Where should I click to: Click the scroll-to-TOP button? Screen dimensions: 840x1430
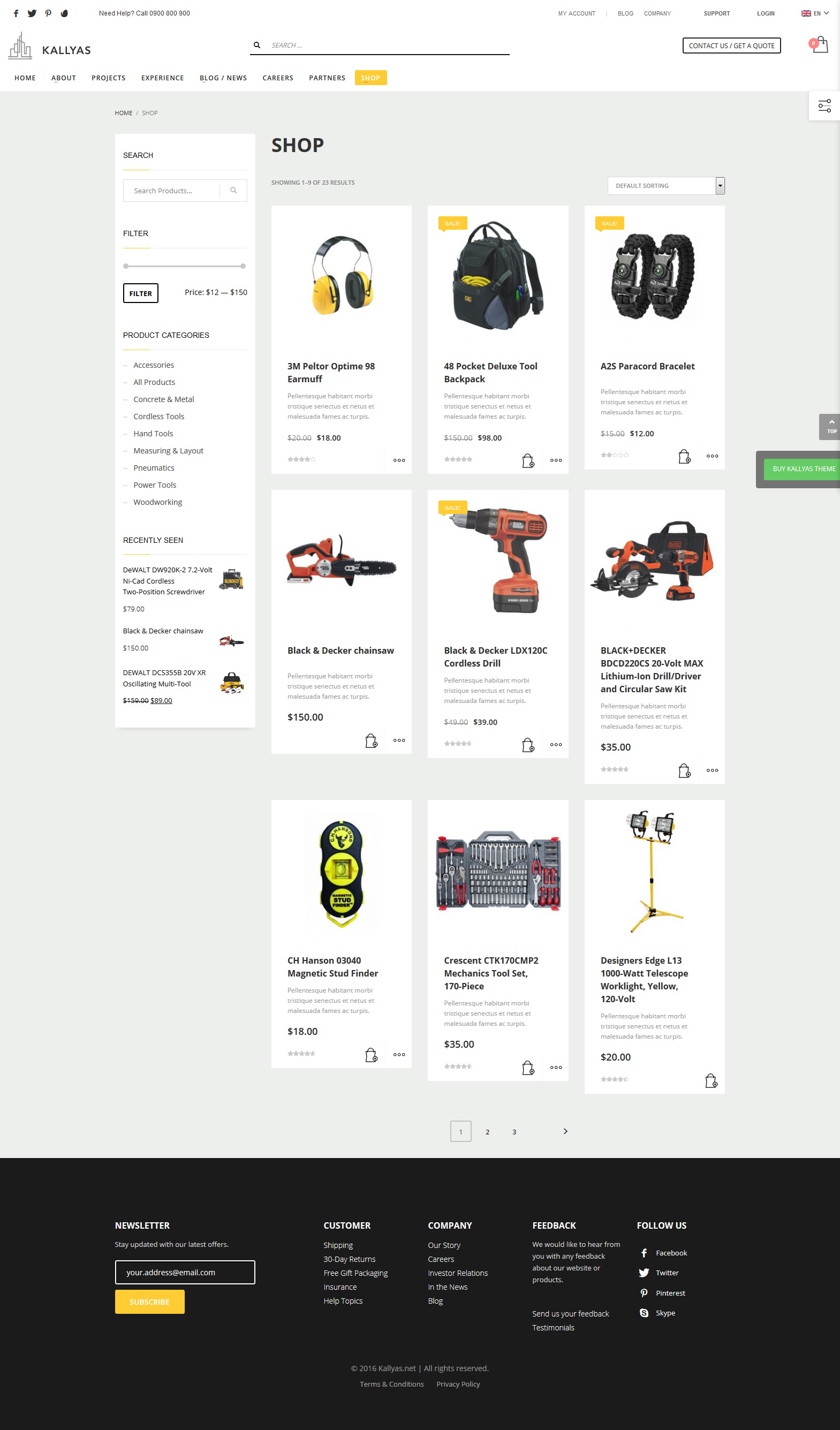click(829, 427)
